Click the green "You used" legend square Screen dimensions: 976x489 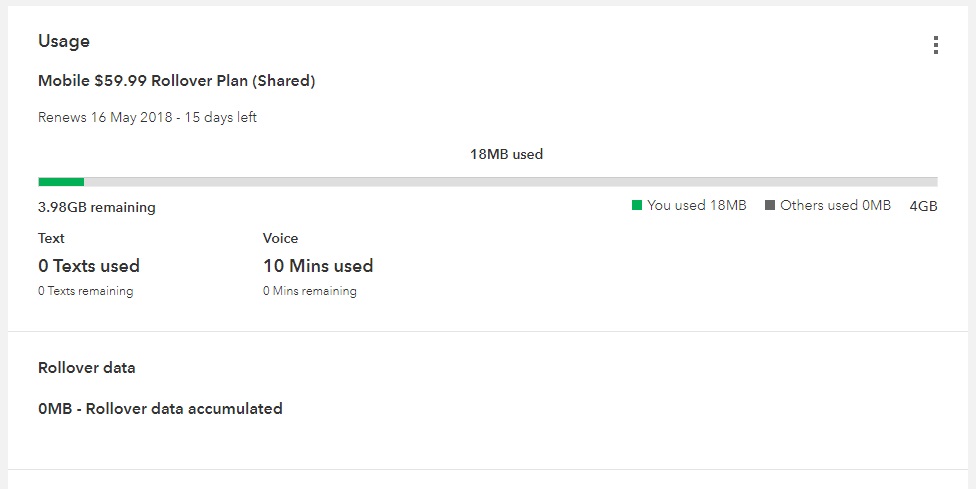[637, 206]
